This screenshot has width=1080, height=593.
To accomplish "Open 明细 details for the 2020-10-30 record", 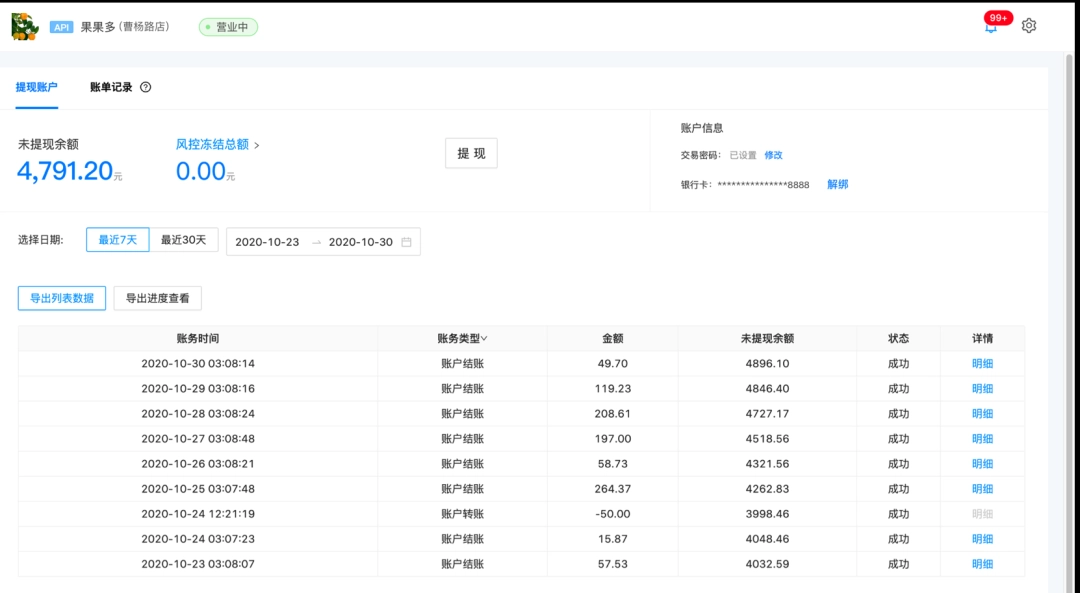I will (x=981, y=363).
